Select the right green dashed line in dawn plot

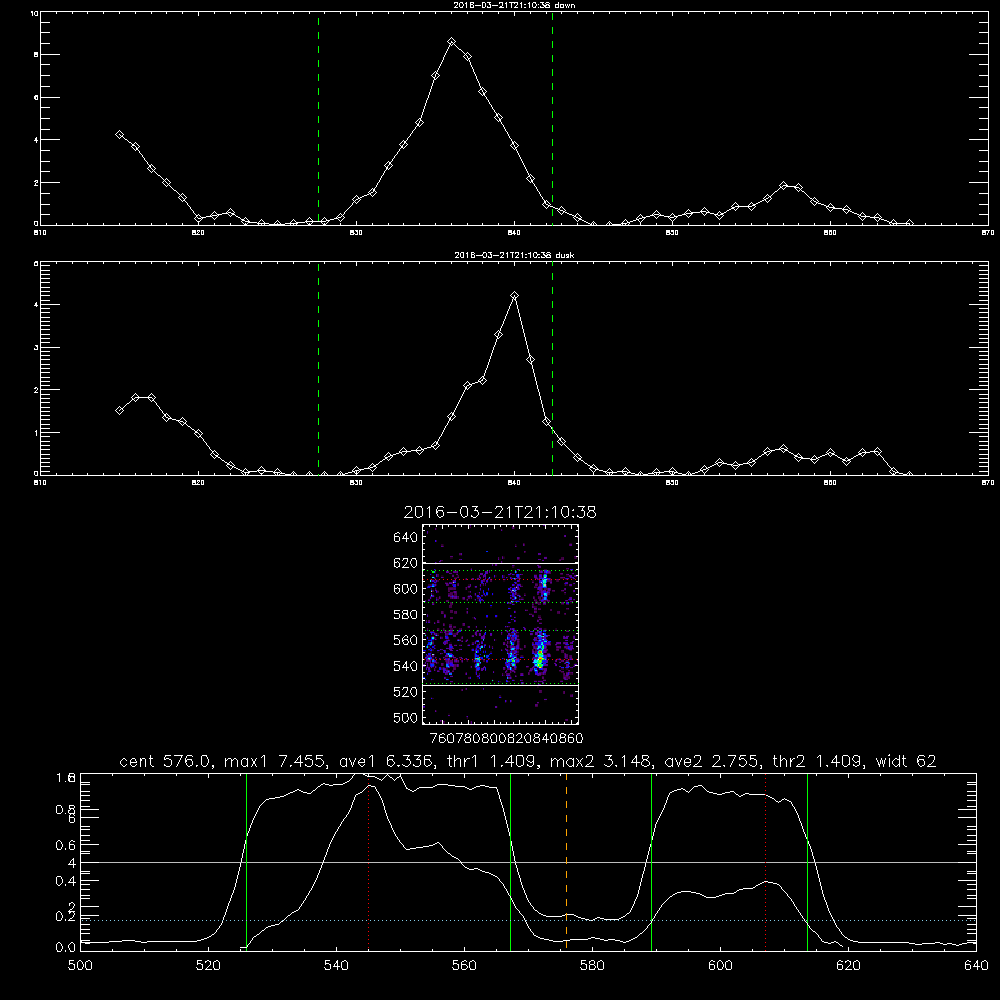click(552, 119)
